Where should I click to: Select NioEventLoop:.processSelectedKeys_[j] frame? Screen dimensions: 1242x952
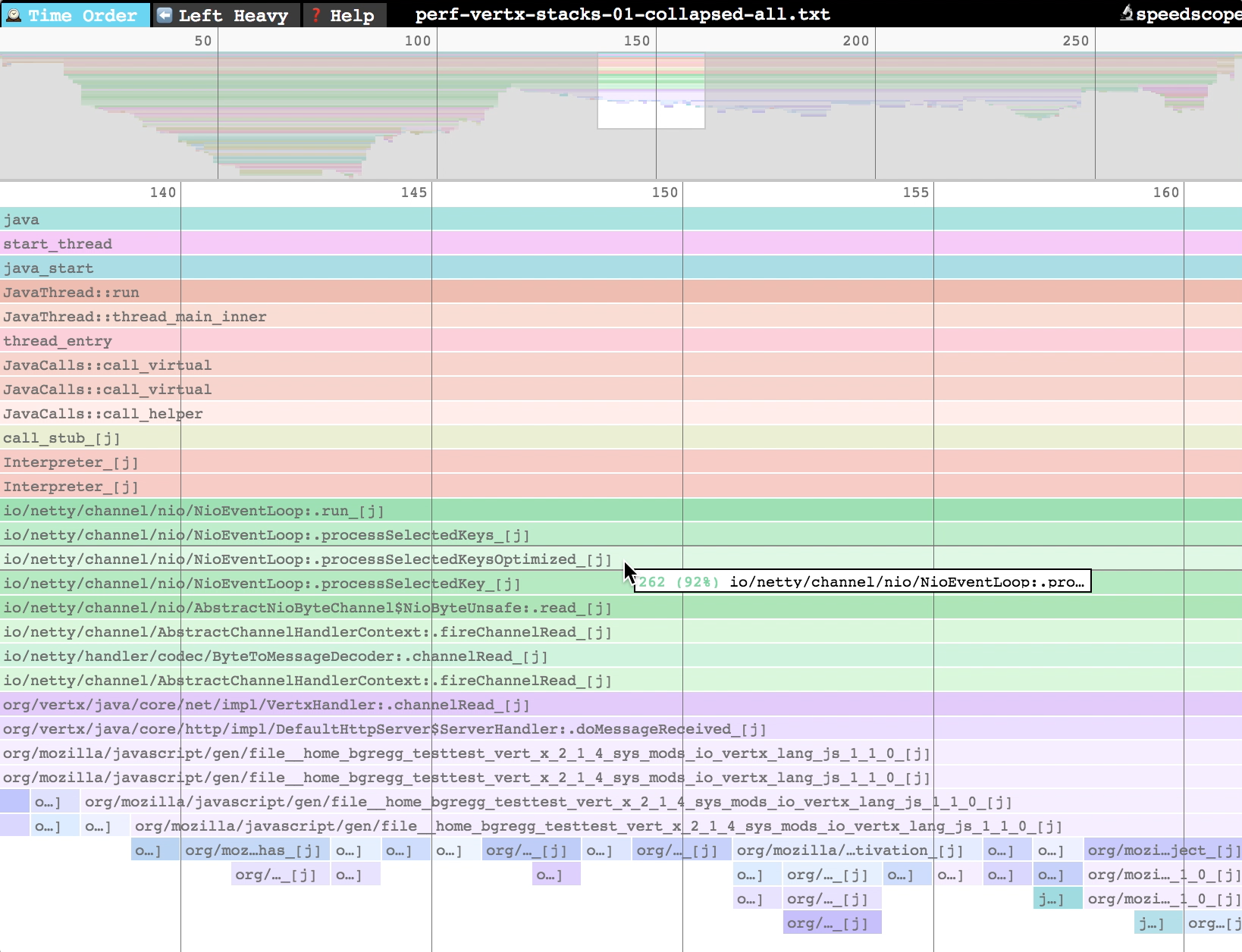[621, 534]
